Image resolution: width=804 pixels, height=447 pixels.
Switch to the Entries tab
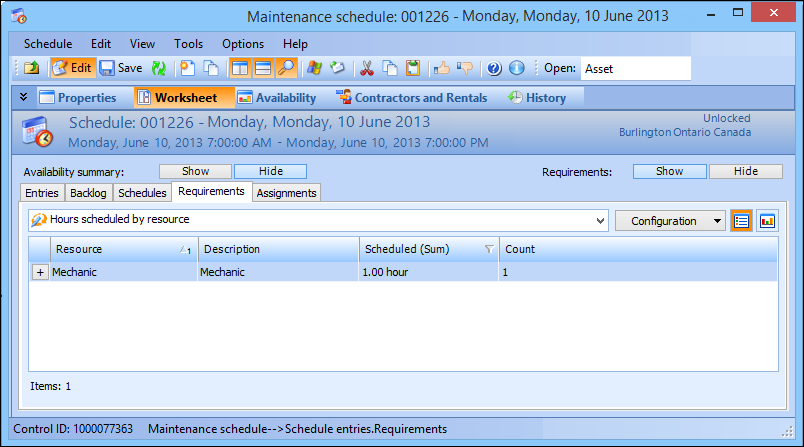coord(42,193)
